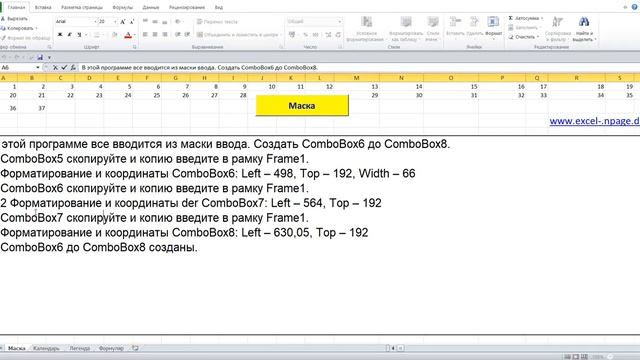The height and width of the screenshot is (360, 640).
Task: Toggle italic formatting
Action: pyautogui.click(x=69, y=35)
